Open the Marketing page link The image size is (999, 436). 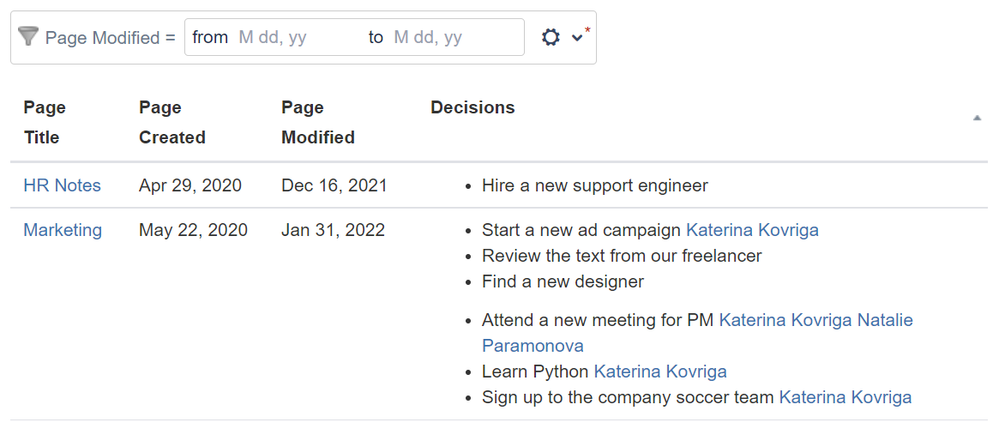click(x=62, y=230)
